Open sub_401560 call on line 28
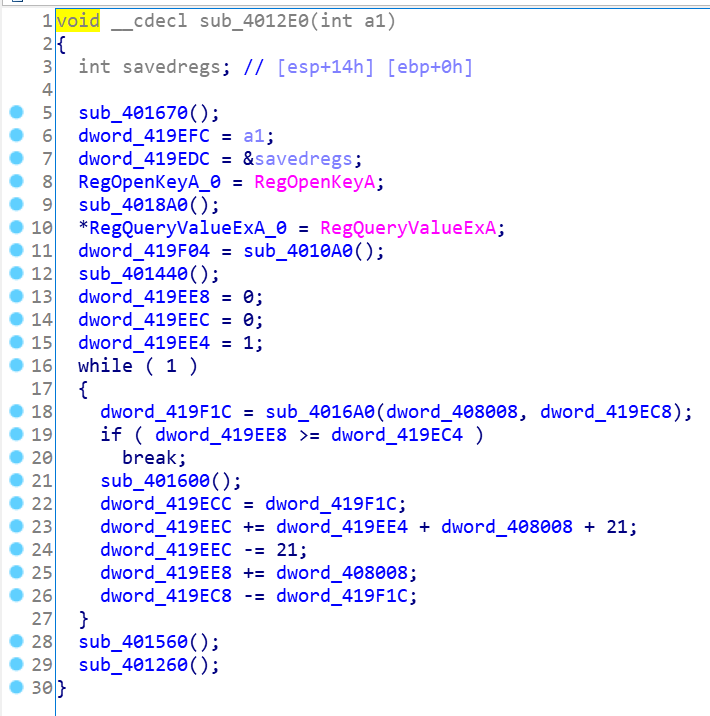The height and width of the screenshot is (716, 710). [x=133, y=642]
